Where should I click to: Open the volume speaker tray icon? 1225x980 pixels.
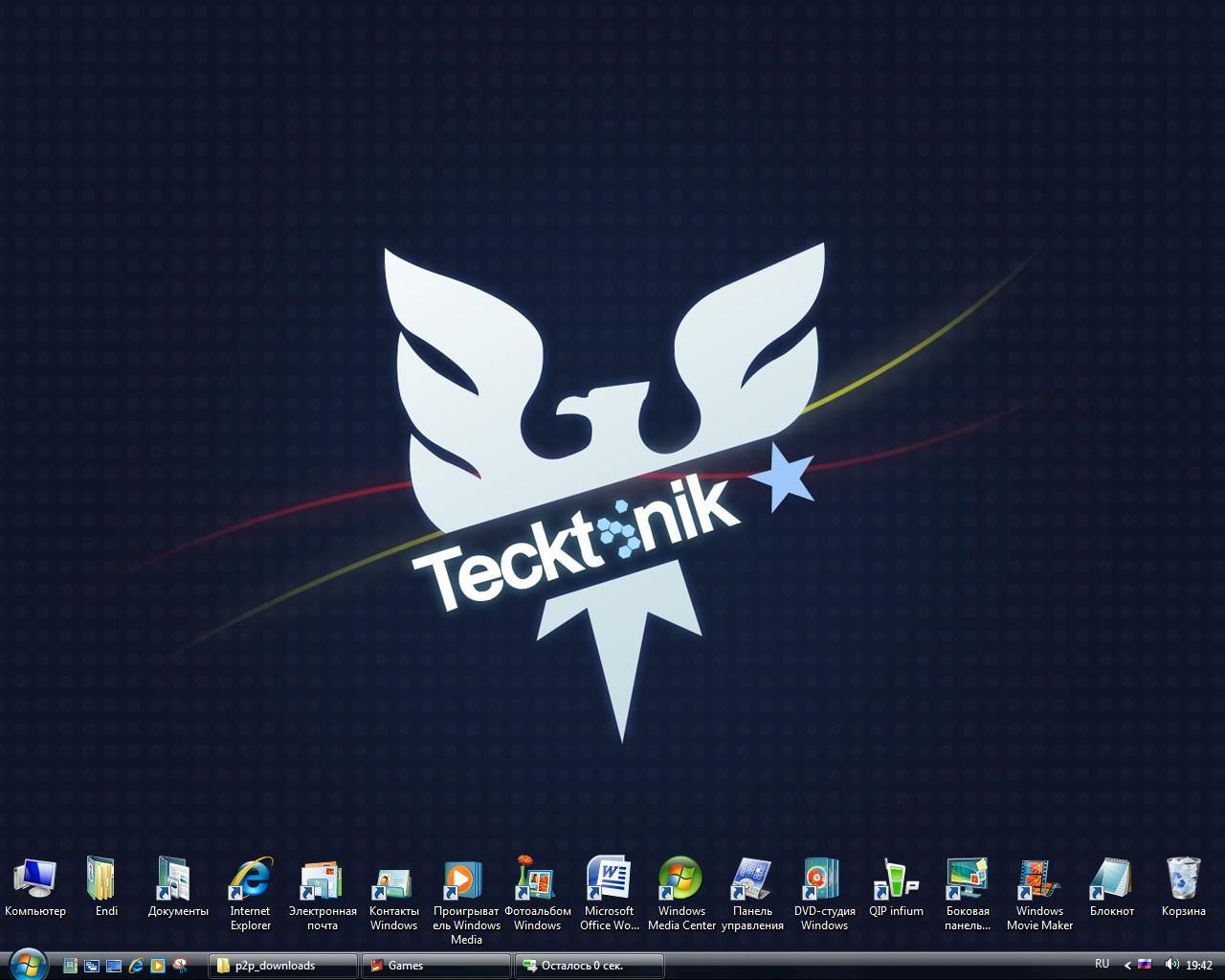pyautogui.click(x=1170, y=966)
